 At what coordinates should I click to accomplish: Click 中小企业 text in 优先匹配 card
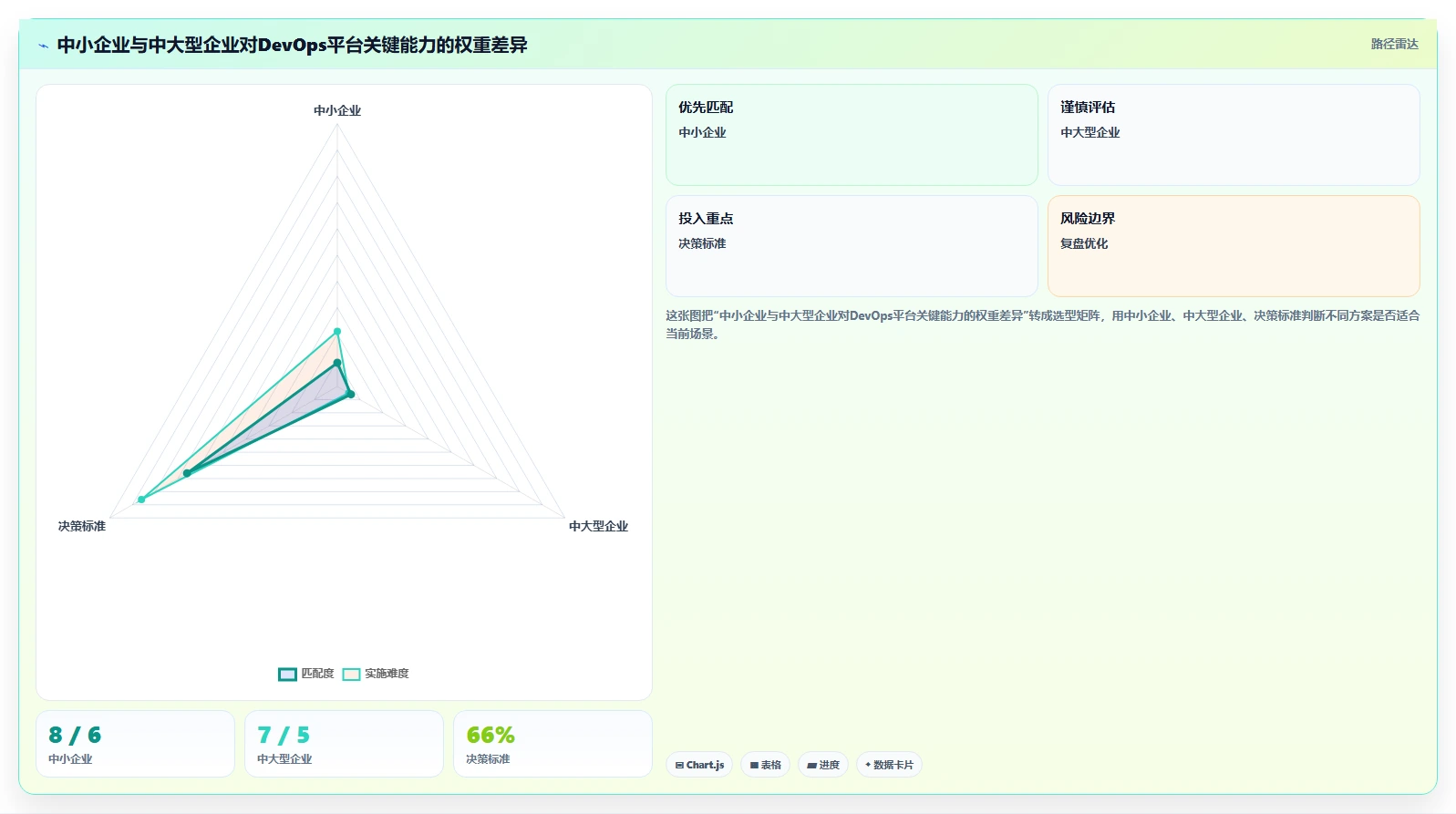click(702, 132)
